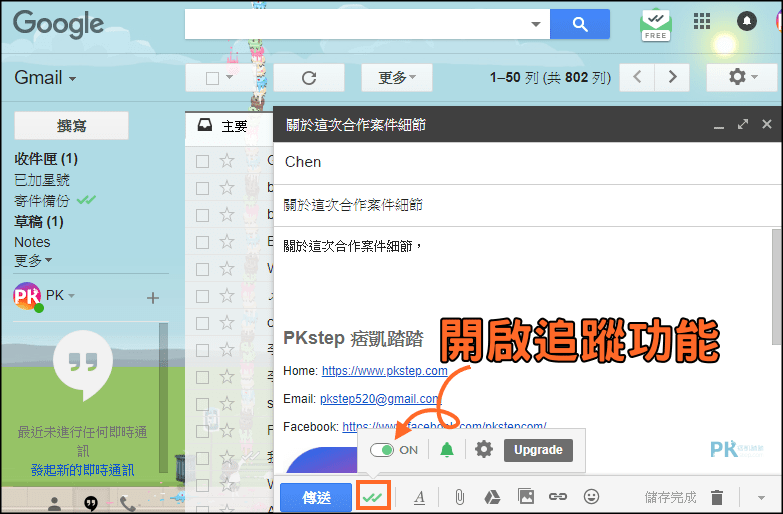
Task: Insert an emoji
Action: 591,497
